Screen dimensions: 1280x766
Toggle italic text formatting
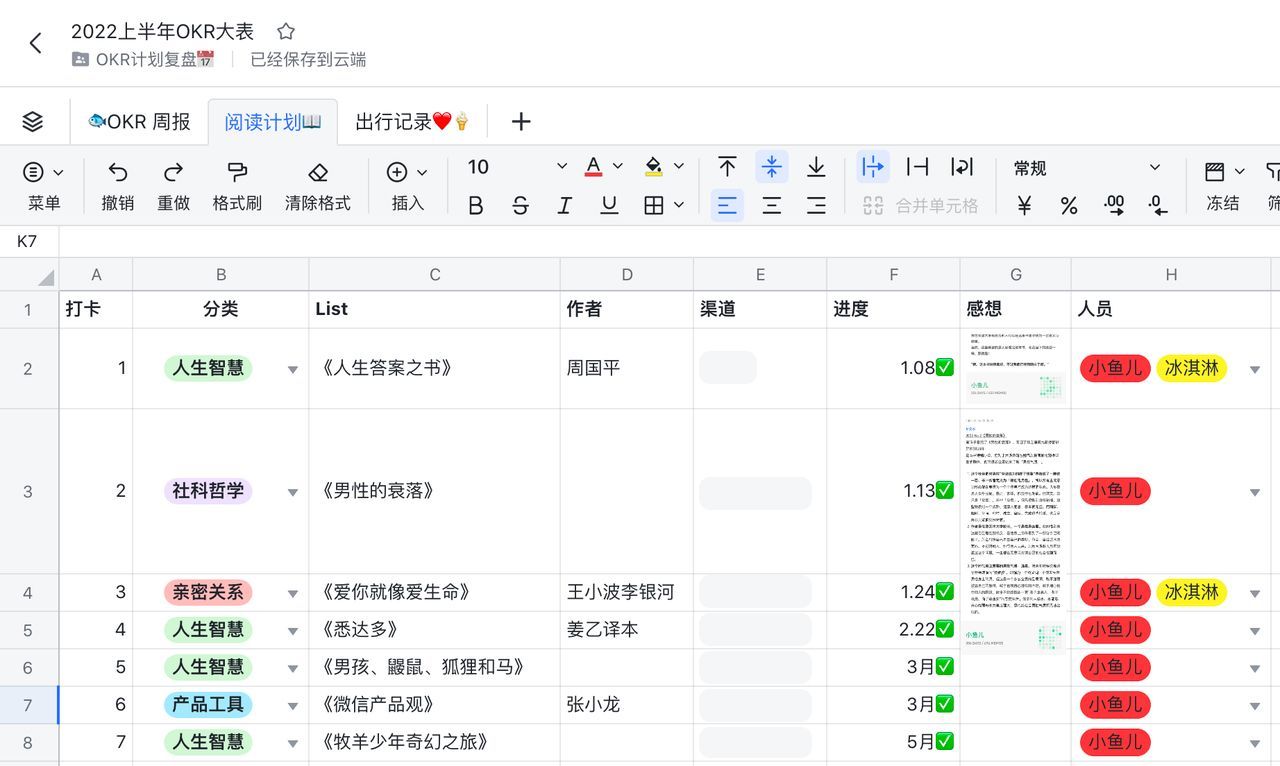(x=564, y=206)
